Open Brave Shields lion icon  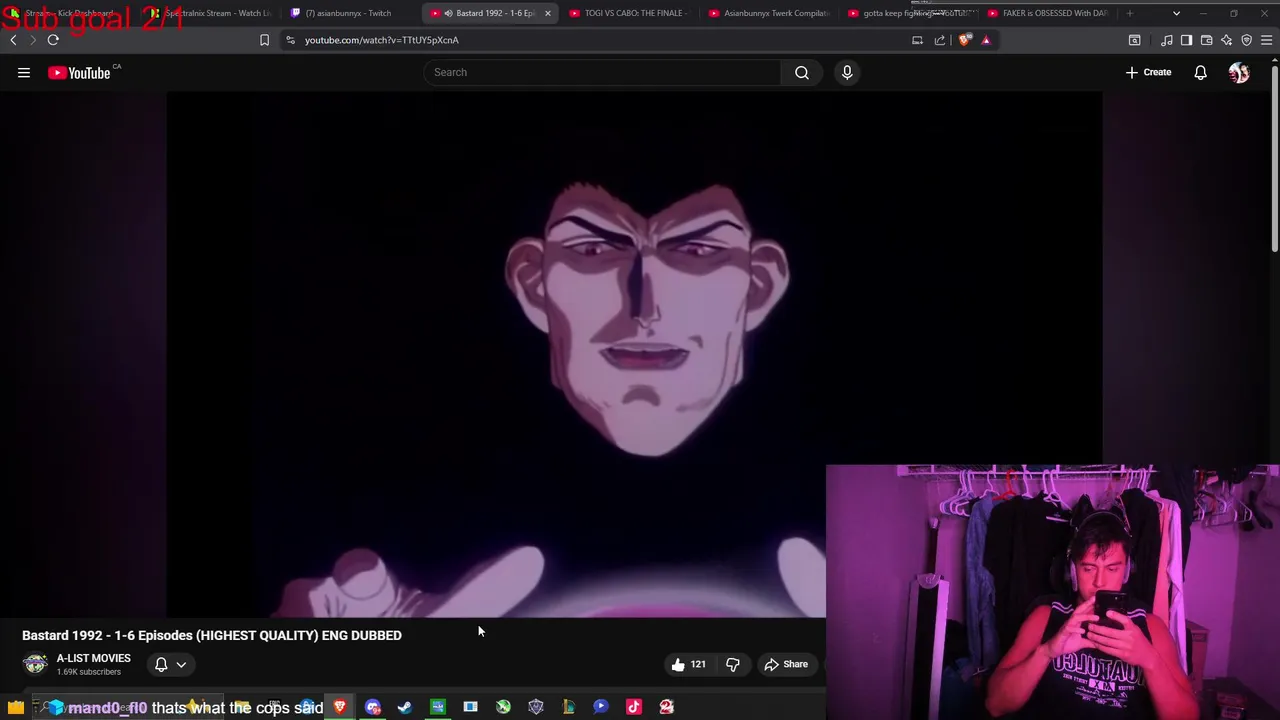pos(964,40)
